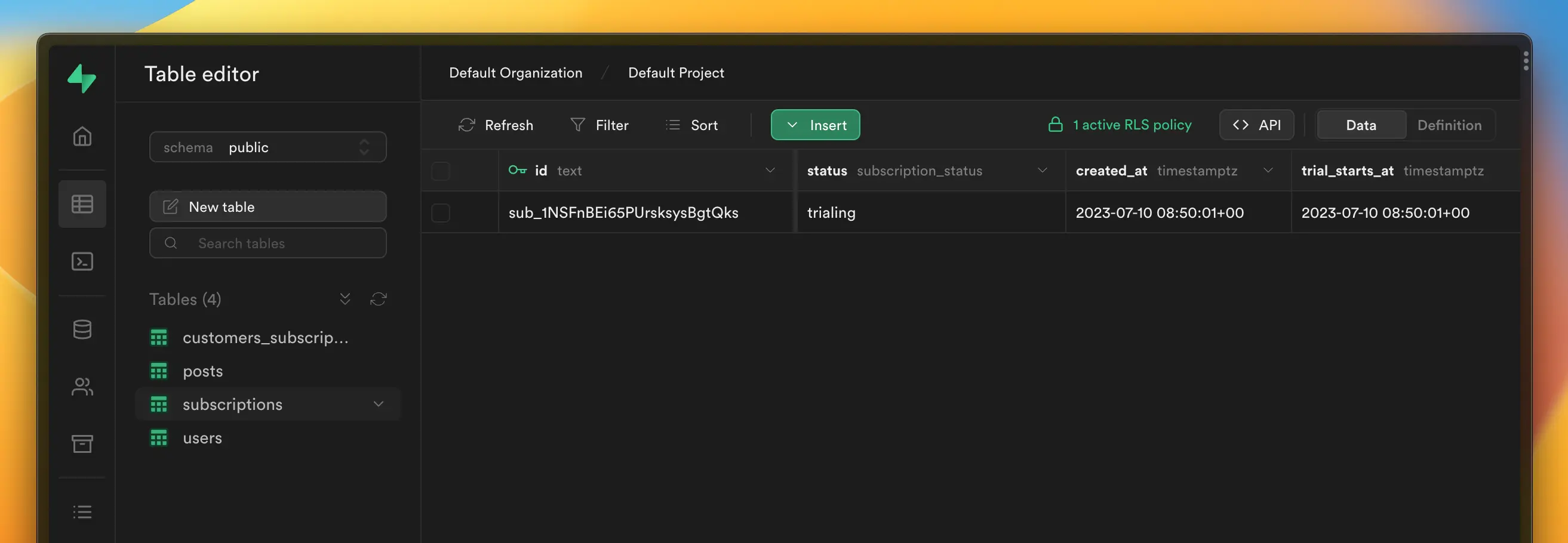Click the green Insert button
The width and height of the screenshot is (1568, 543).
pos(815,125)
